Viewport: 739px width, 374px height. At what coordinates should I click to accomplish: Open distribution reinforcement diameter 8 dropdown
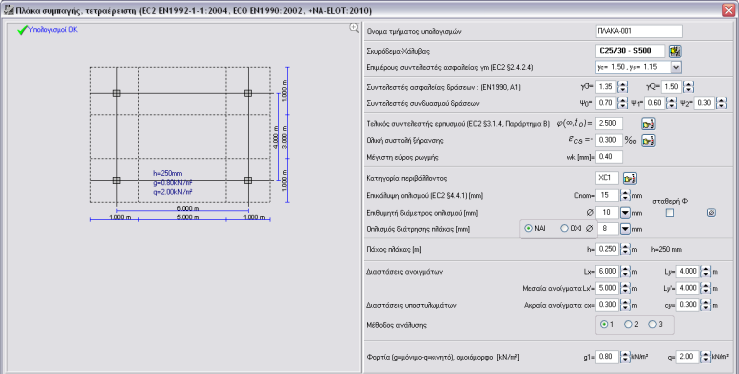tap(625, 229)
